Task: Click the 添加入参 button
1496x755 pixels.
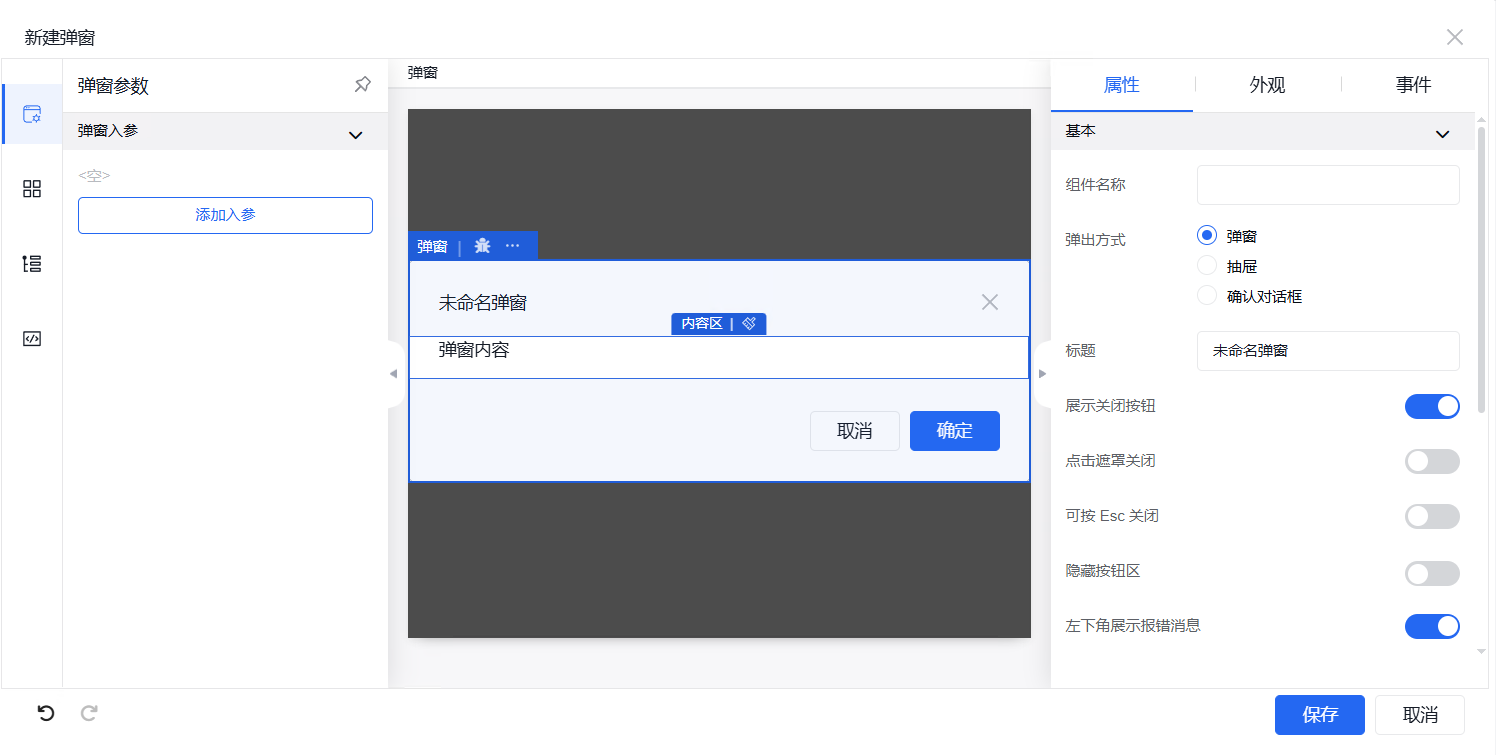Action: tap(225, 215)
